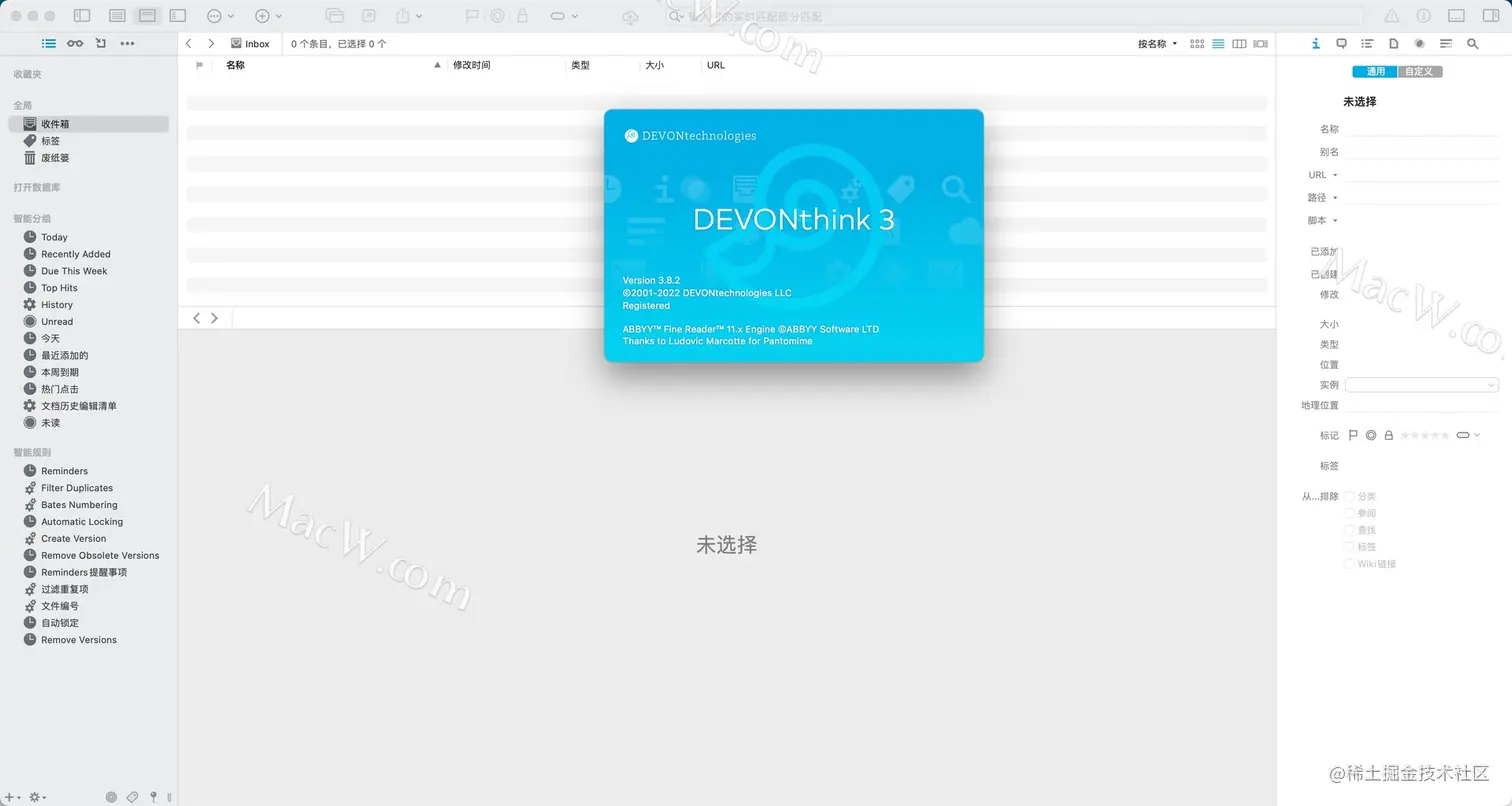Open the warning triangle log icon
Image resolution: width=1512 pixels, height=806 pixels.
pyautogui.click(x=1391, y=16)
